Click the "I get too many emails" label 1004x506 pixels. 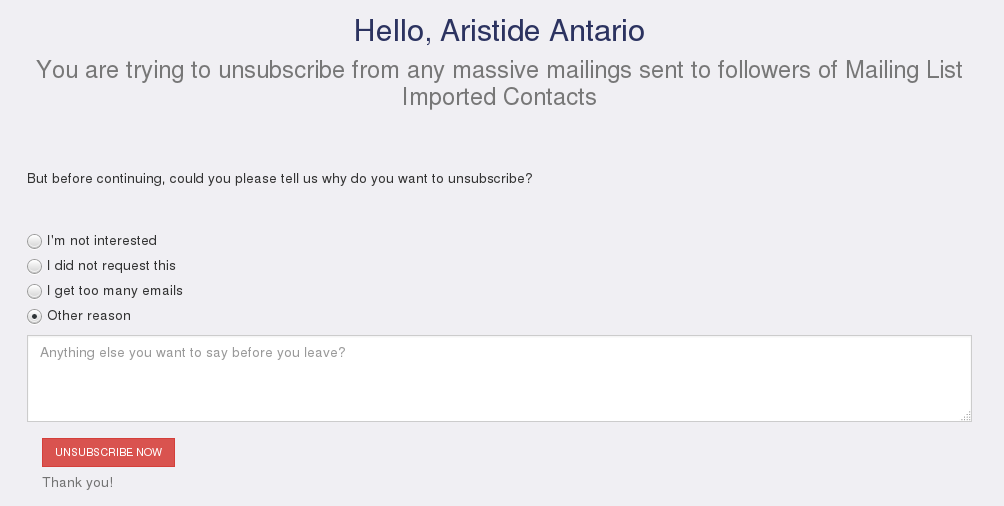pyautogui.click(x=115, y=291)
